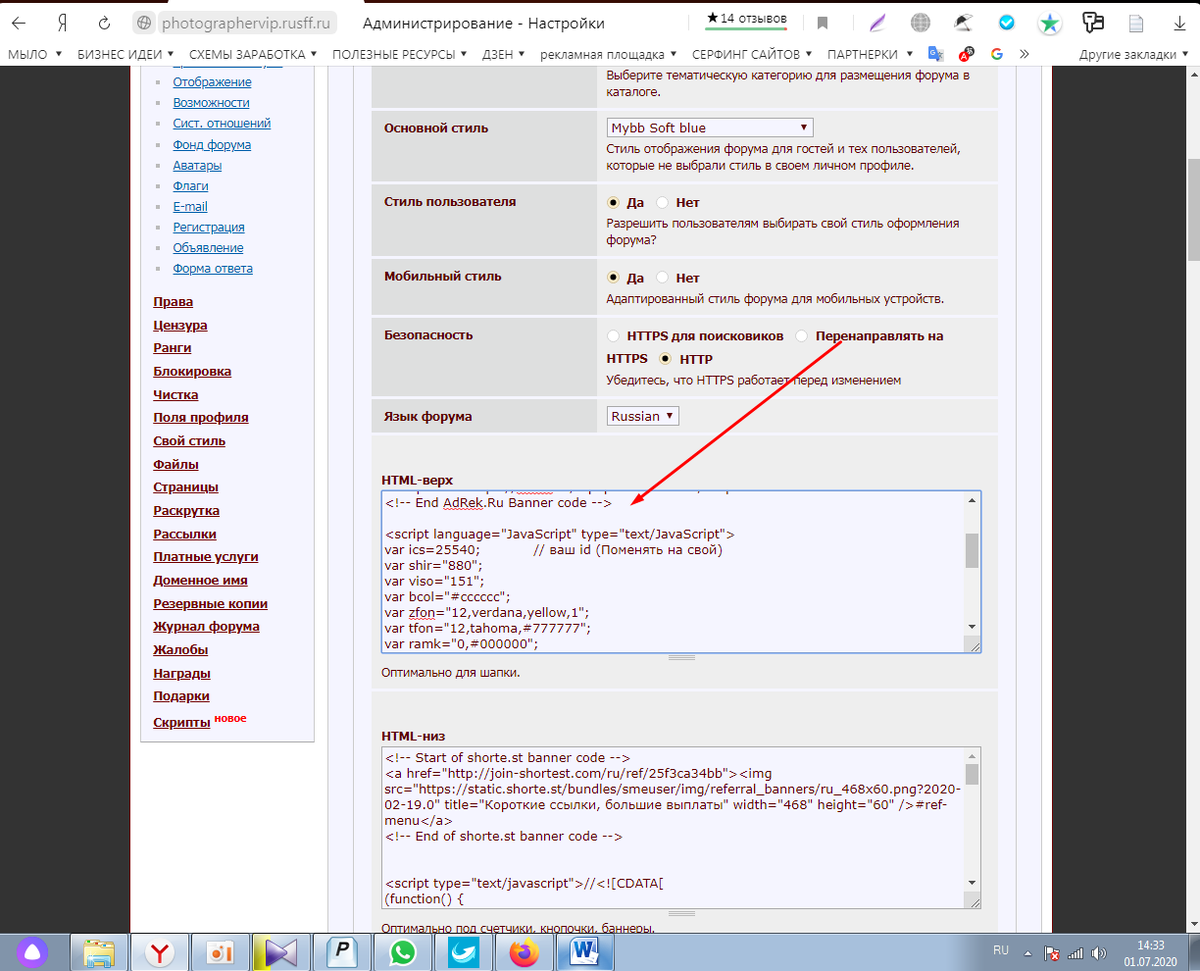Open the E-mail settings link
The image size is (1200, 971).
point(190,206)
